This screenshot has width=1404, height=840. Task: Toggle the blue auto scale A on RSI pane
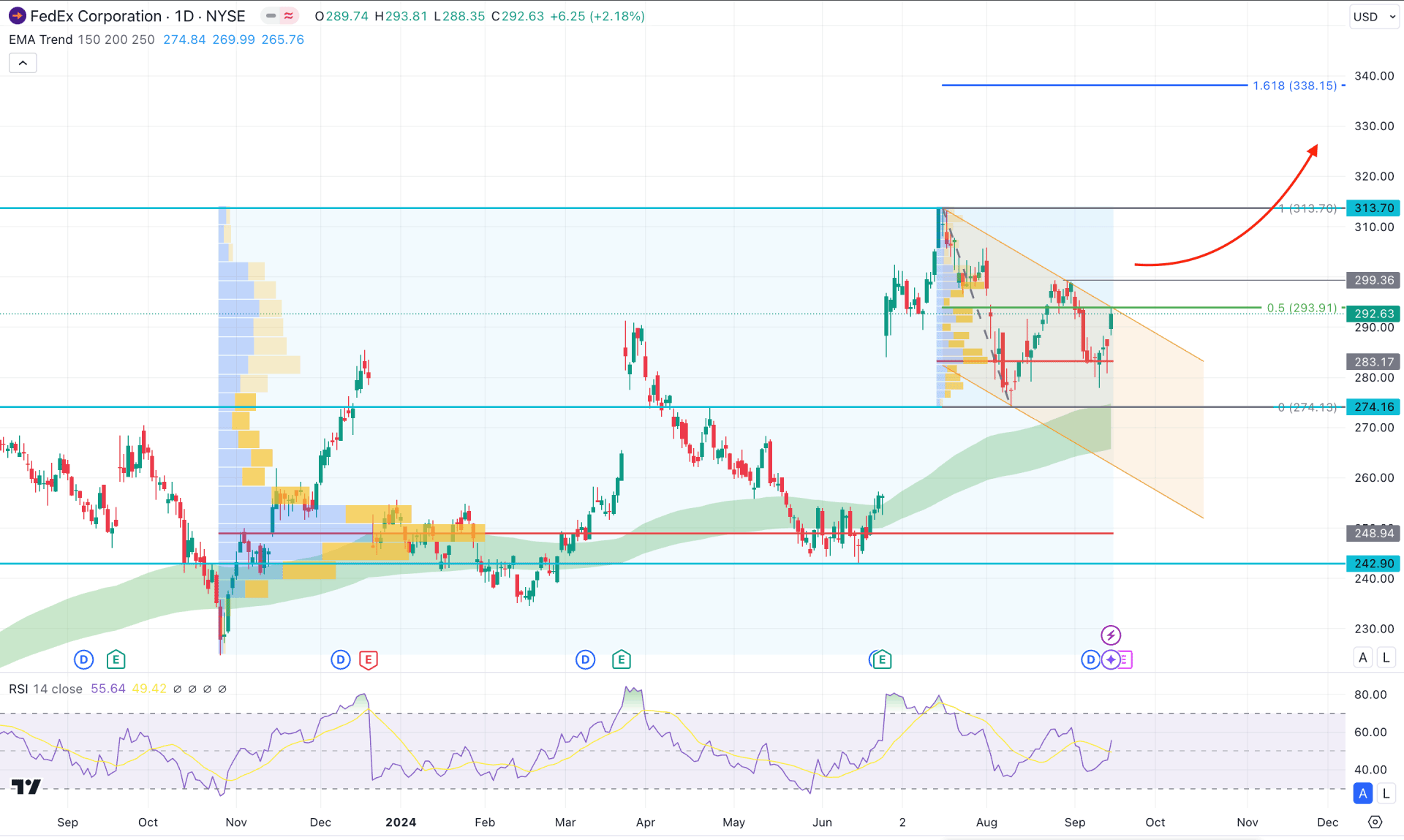pyautogui.click(x=1363, y=793)
